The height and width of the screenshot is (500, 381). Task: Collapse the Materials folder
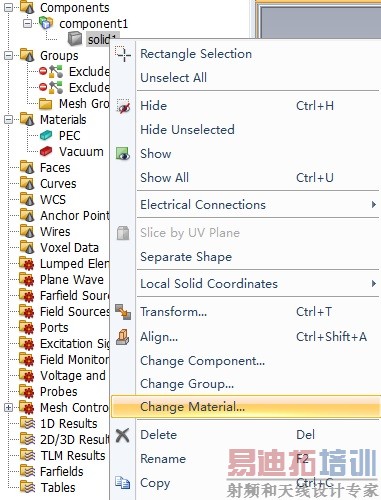coord(9,119)
